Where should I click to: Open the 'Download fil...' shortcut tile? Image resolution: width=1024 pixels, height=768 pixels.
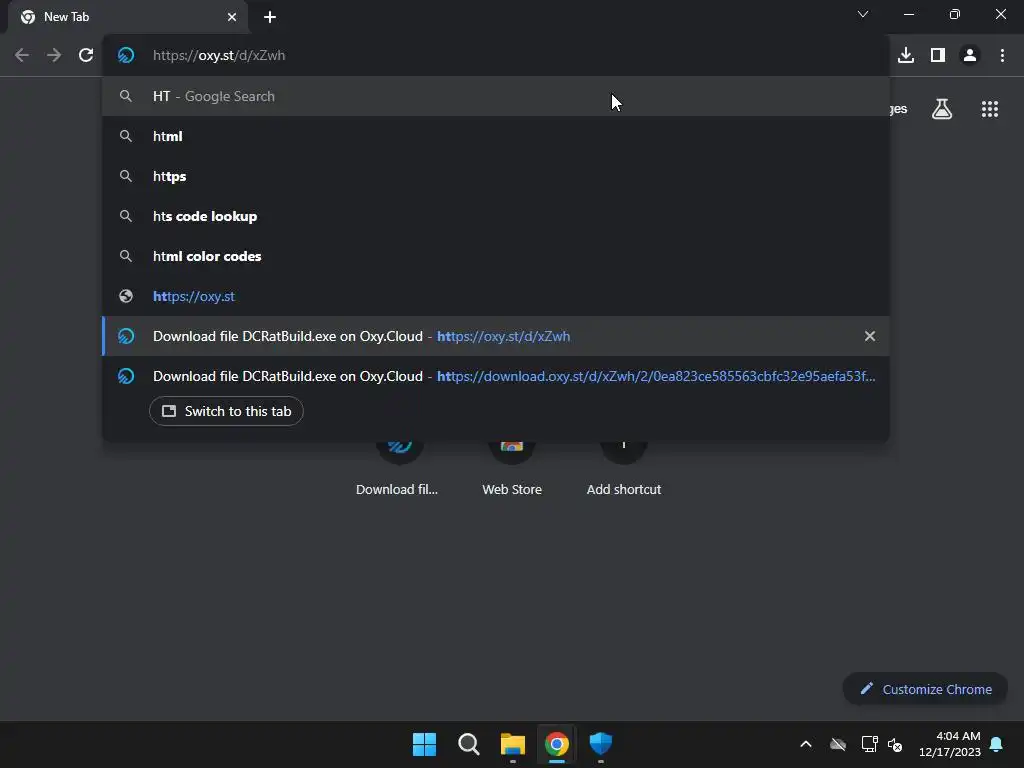[x=397, y=467]
